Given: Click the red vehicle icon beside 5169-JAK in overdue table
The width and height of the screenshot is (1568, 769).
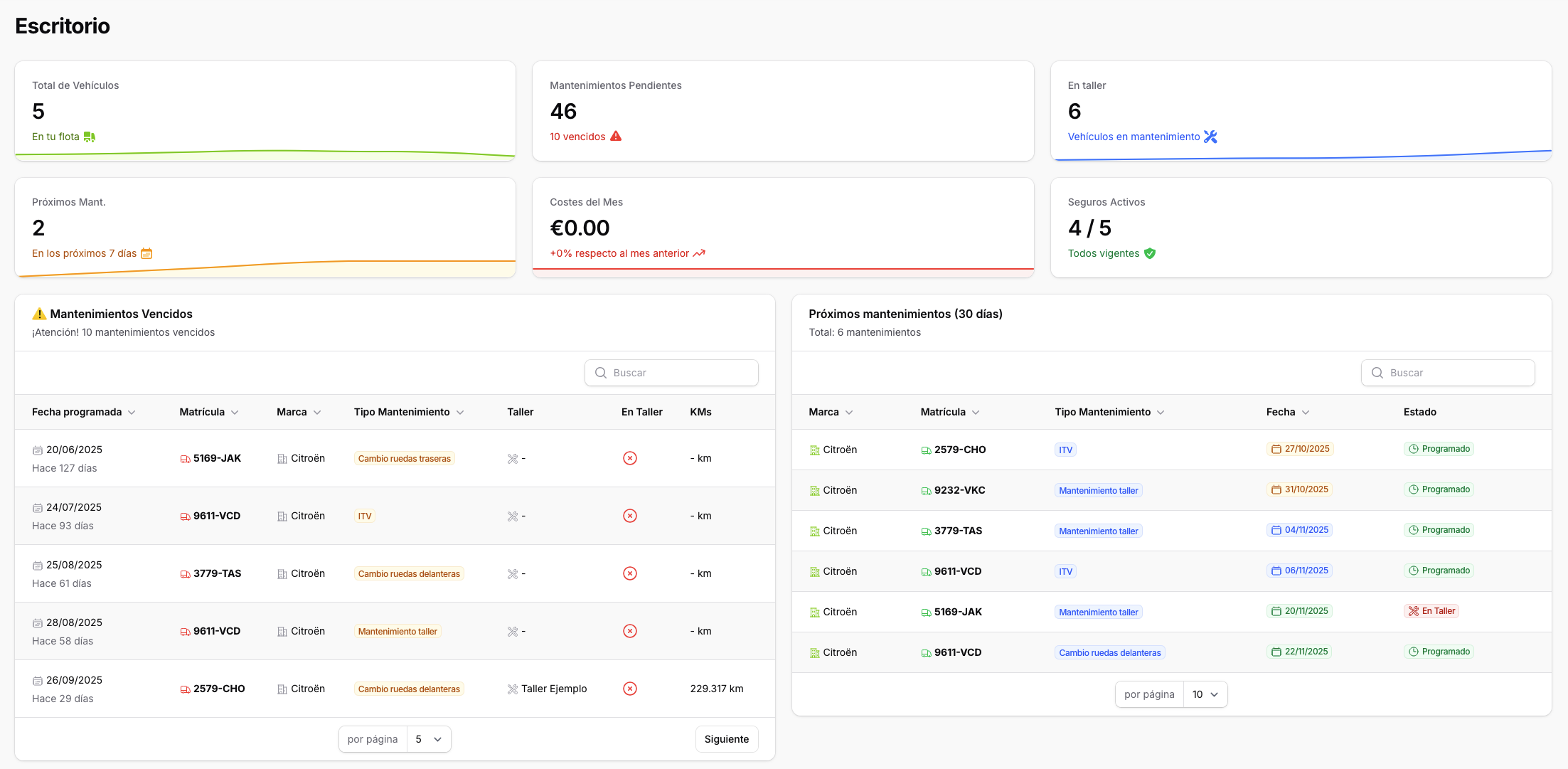Looking at the screenshot, I should click(x=185, y=459).
